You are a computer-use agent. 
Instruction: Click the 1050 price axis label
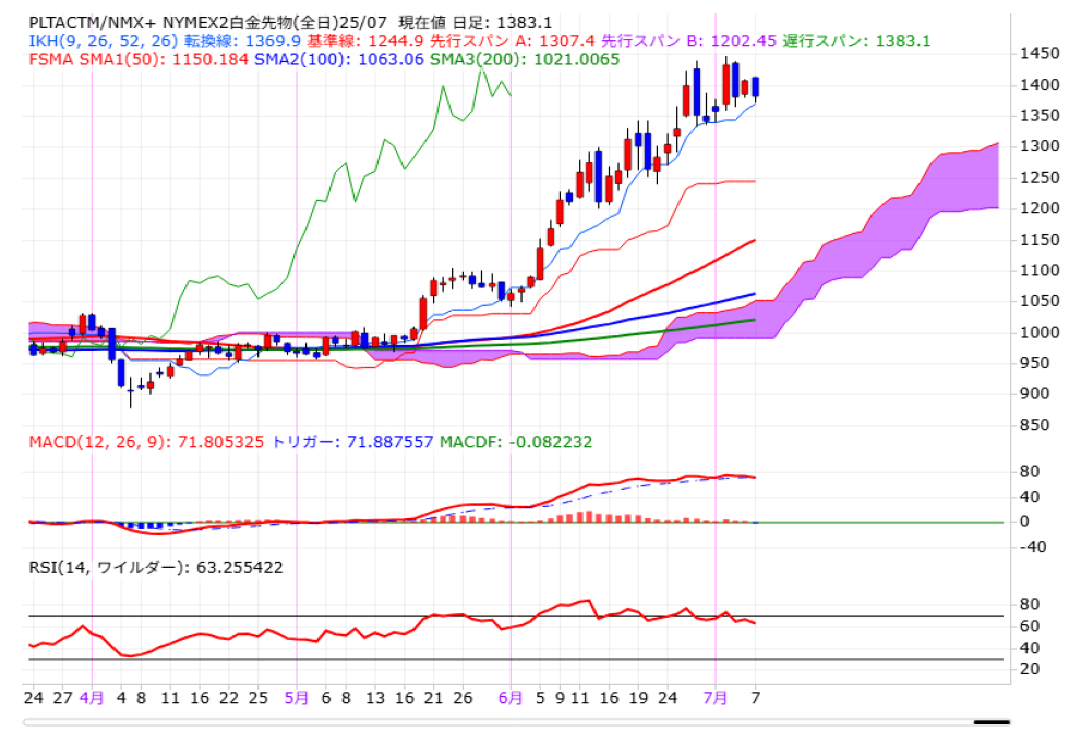(x=1040, y=301)
